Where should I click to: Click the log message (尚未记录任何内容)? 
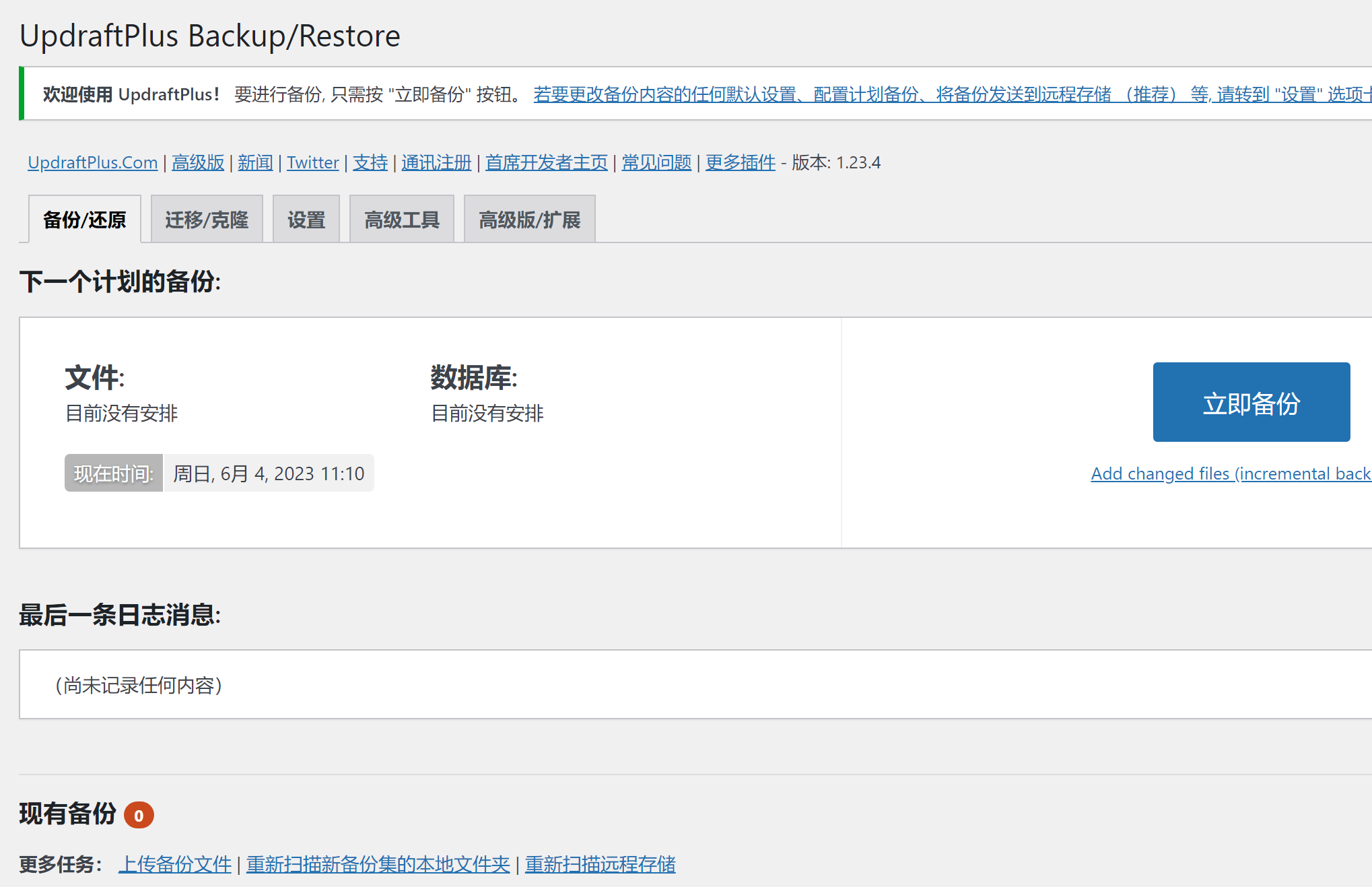pyautogui.click(x=139, y=685)
